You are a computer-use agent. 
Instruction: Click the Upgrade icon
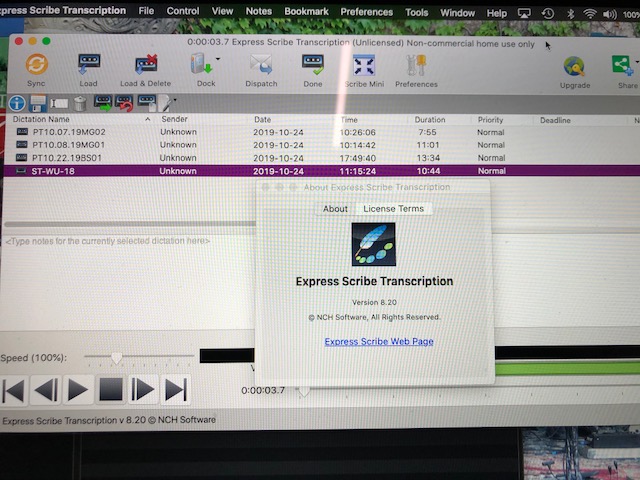click(574, 67)
